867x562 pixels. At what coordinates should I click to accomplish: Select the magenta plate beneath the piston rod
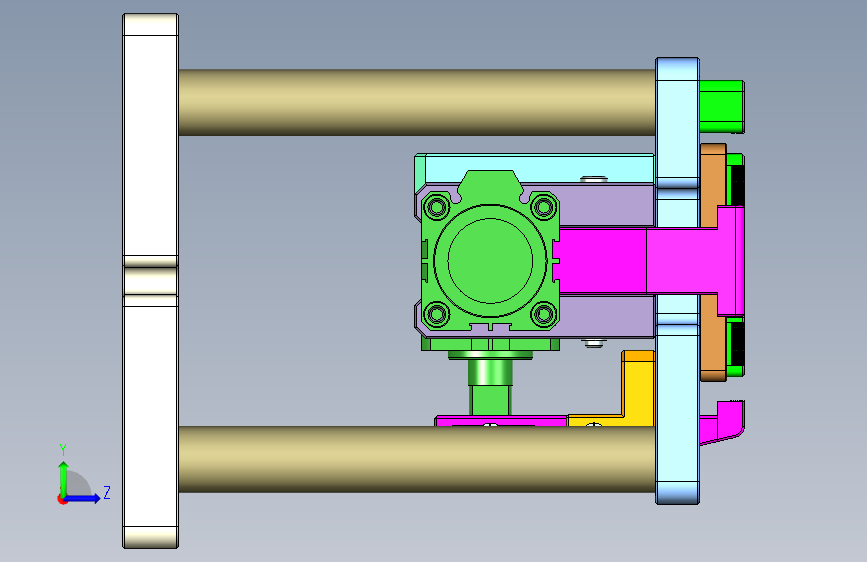[x=500, y=421]
